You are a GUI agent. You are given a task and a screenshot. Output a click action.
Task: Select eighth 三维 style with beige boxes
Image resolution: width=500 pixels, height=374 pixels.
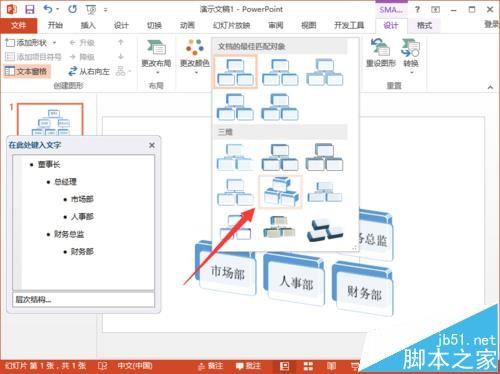280,227
